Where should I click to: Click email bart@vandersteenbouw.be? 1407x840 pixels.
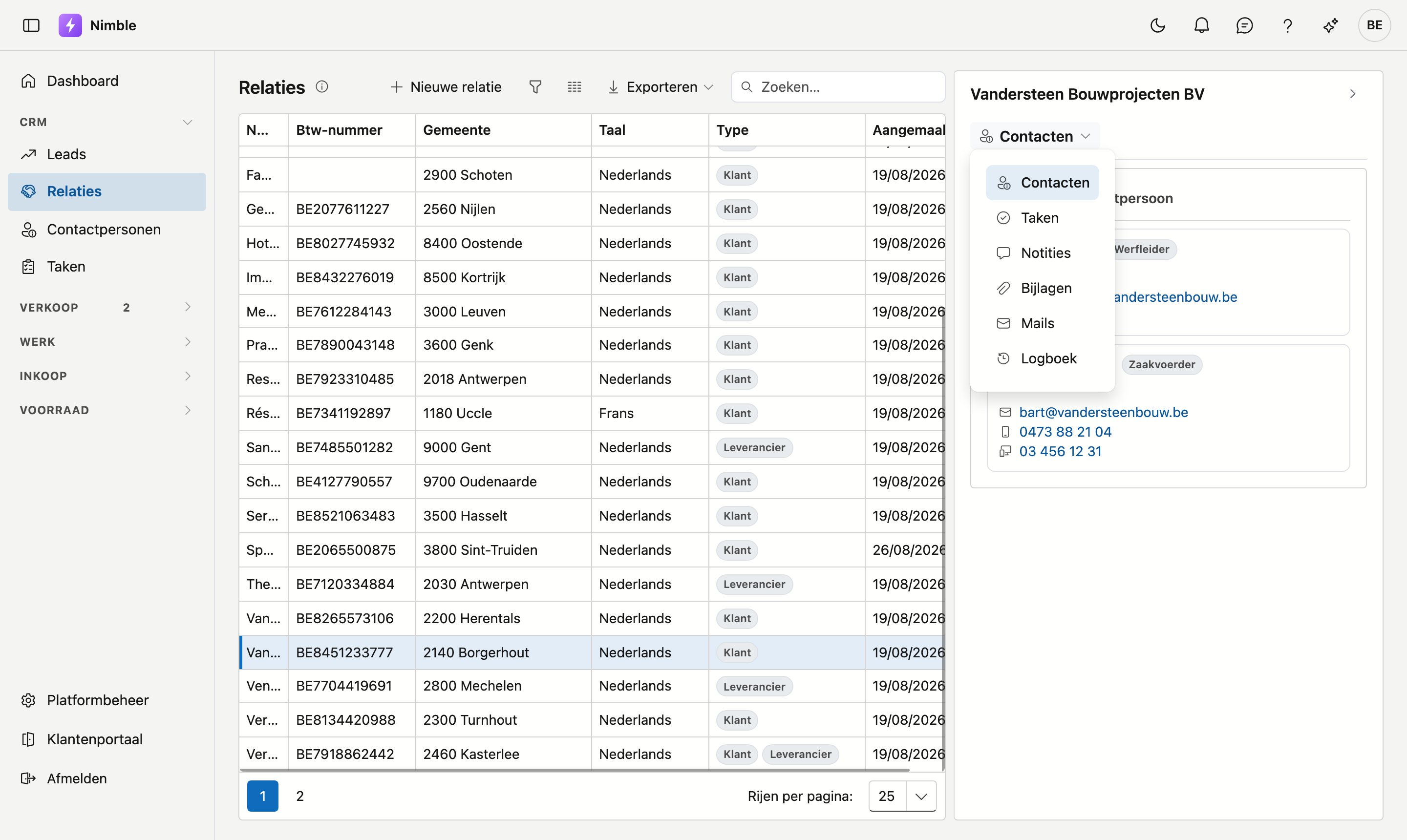click(x=1103, y=412)
